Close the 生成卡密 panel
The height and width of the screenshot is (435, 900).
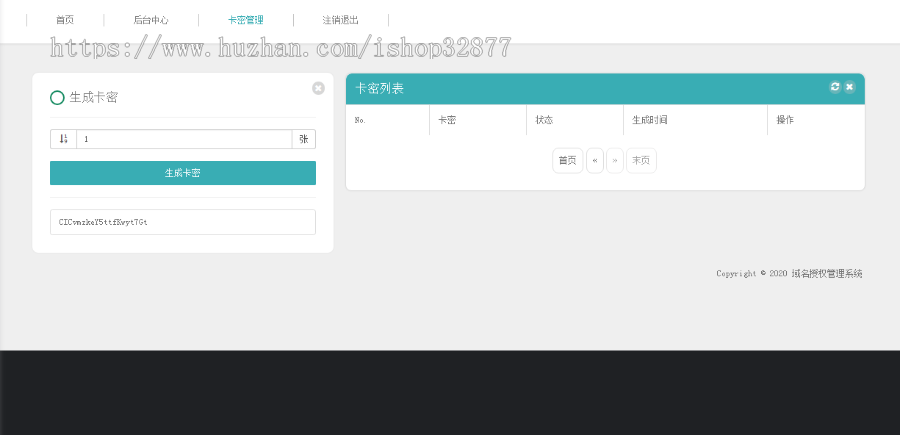click(x=319, y=88)
